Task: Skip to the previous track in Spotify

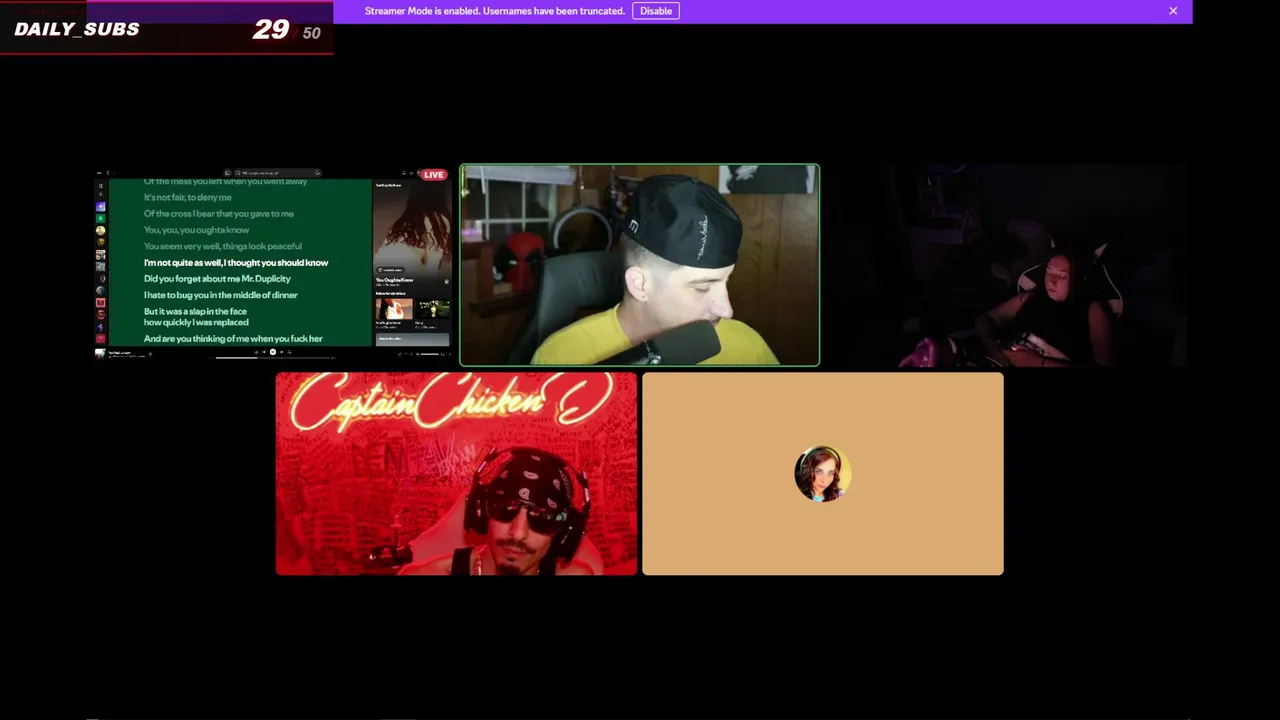Action: 263,352
